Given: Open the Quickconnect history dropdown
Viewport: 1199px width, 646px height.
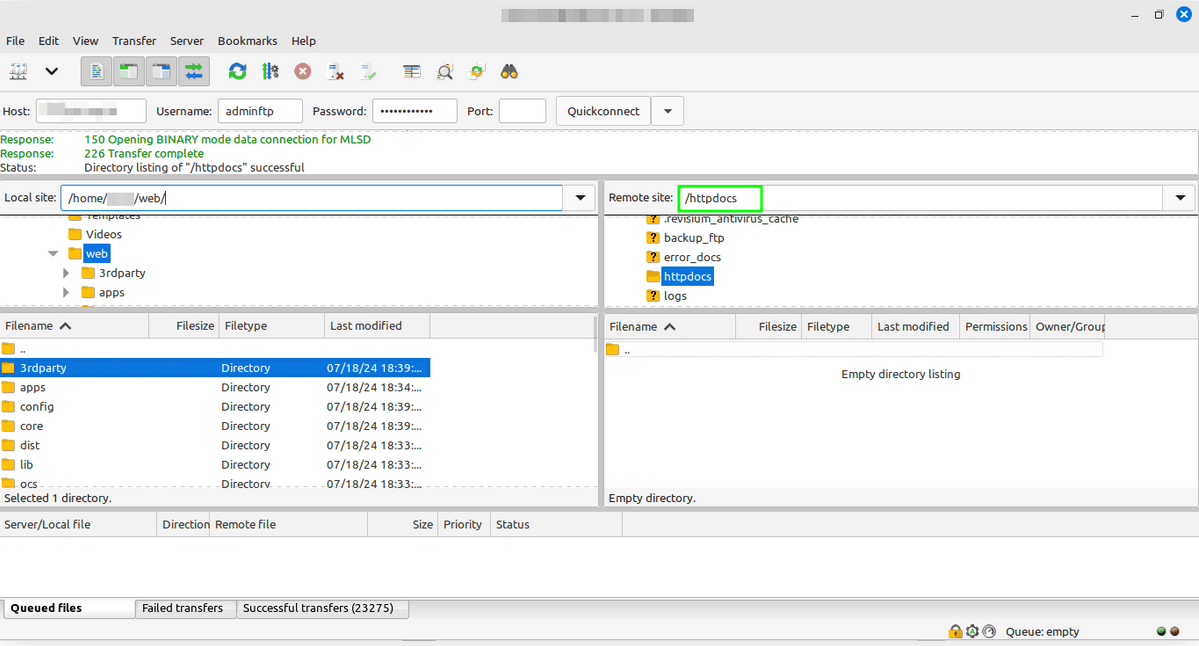Looking at the screenshot, I should click(667, 111).
